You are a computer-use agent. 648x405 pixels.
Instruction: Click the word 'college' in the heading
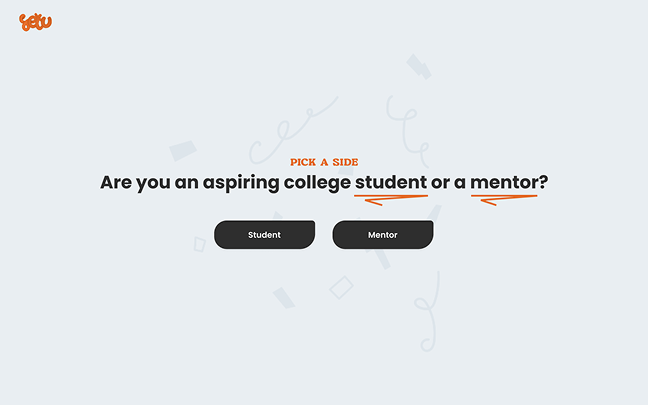tap(317, 183)
